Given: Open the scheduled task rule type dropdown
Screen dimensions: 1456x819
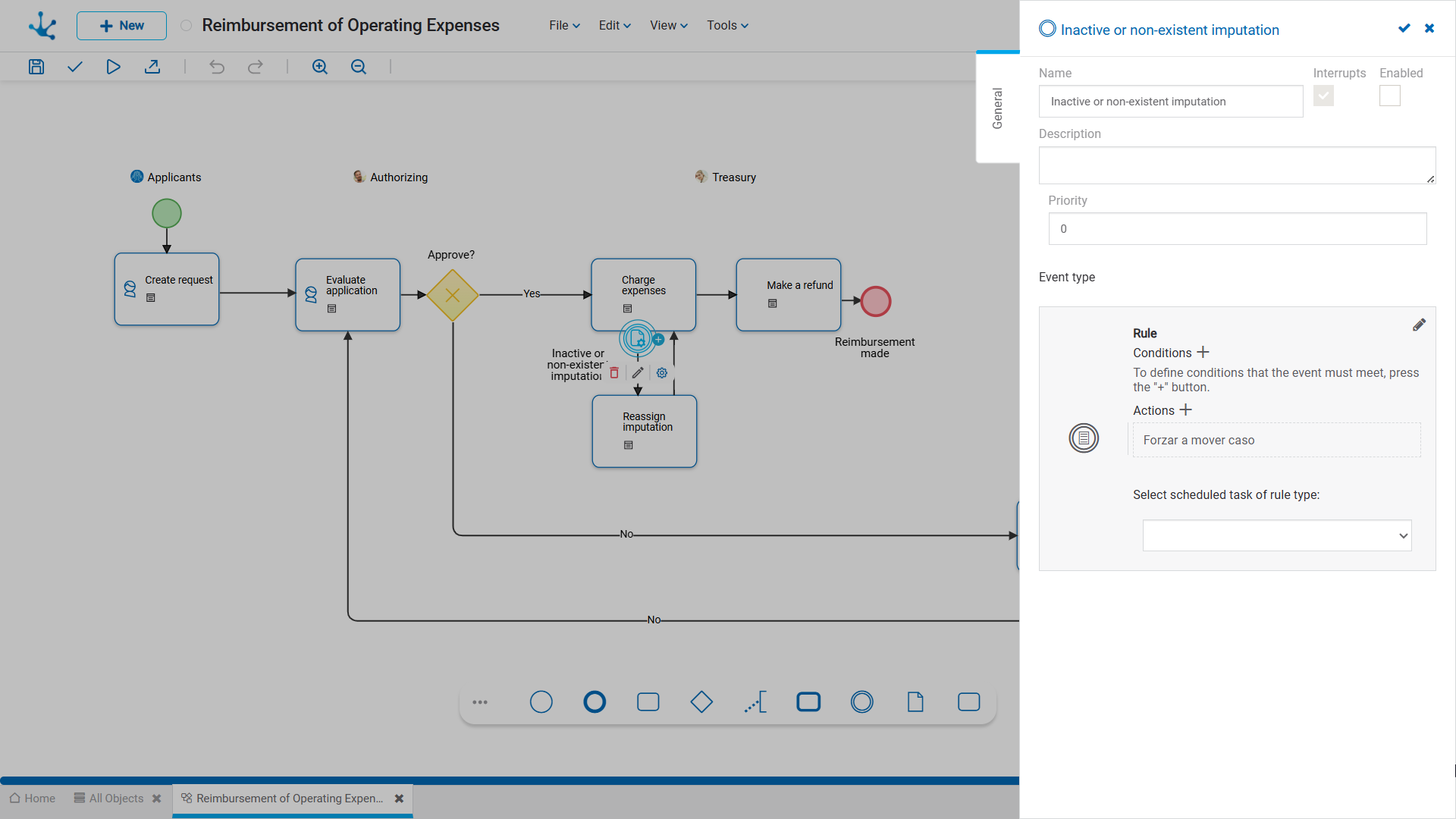Looking at the screenshot, I should click(1277, 535).
